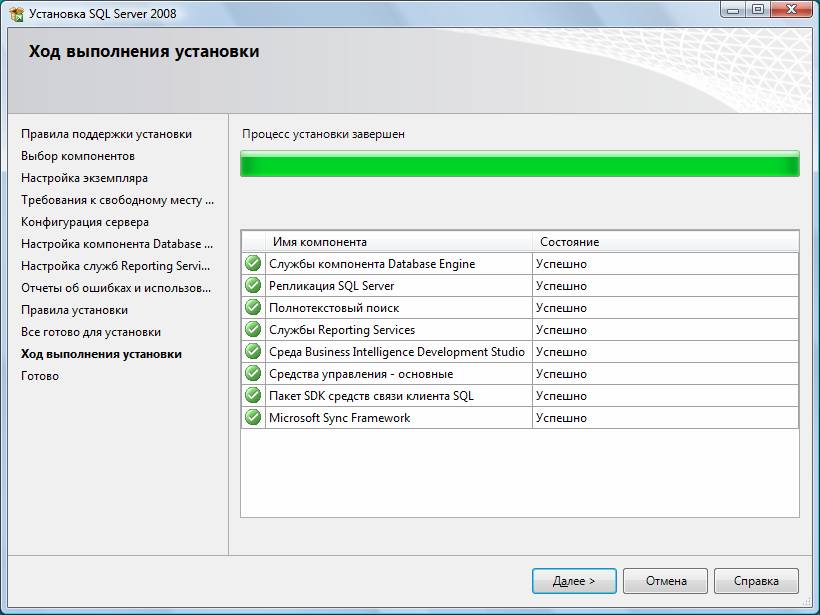
Task: Click success icon beside Средства управления - основные
Action: tap(253, 374)
